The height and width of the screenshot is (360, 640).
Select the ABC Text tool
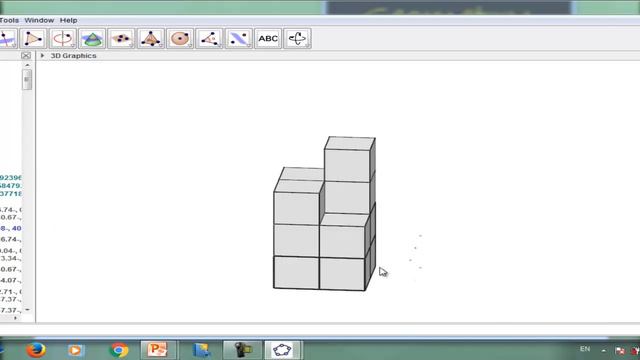pyautogui.click(x=268, y=39)
